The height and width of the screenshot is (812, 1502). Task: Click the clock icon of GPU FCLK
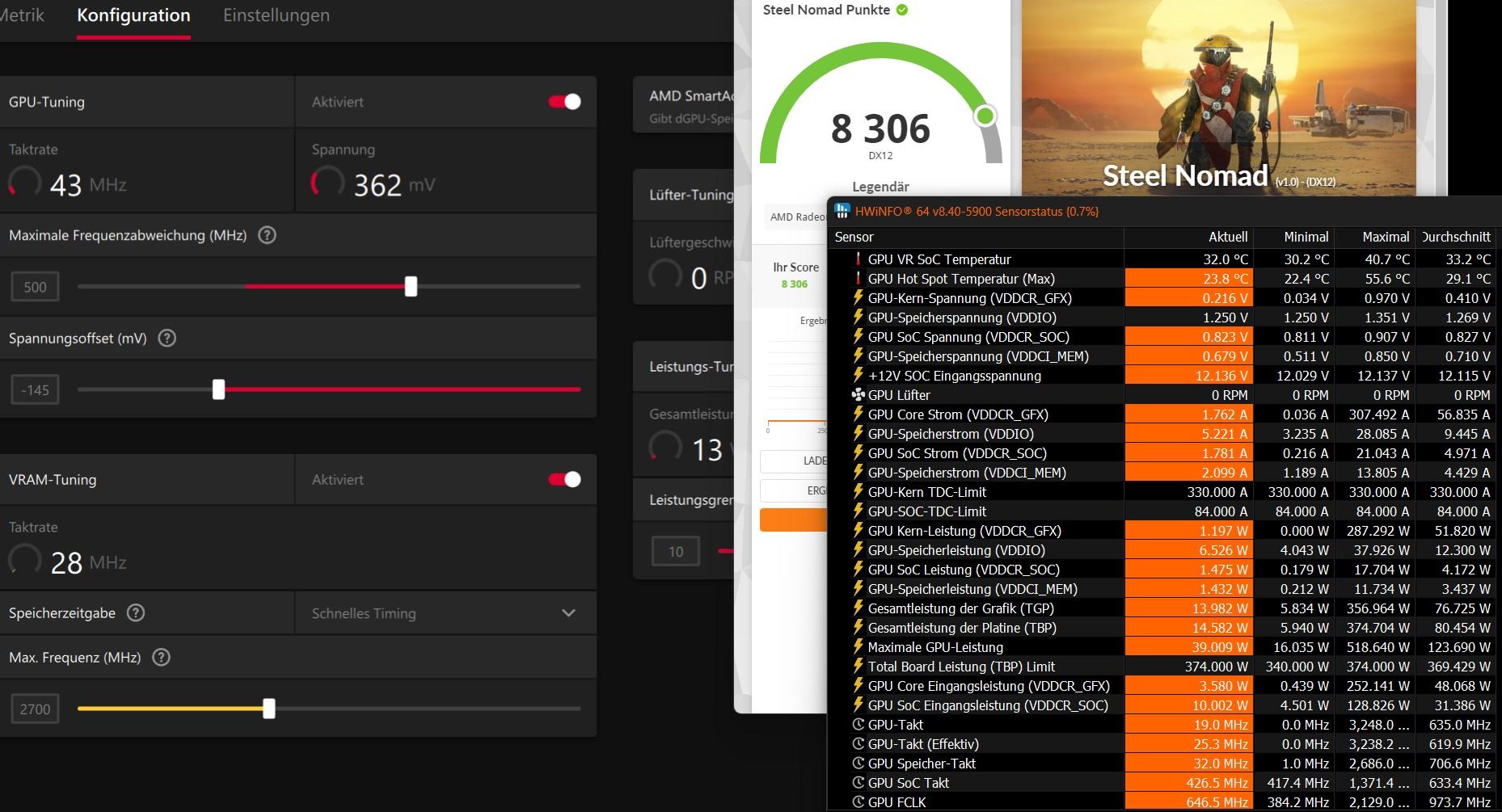click(x=859, y=801)
